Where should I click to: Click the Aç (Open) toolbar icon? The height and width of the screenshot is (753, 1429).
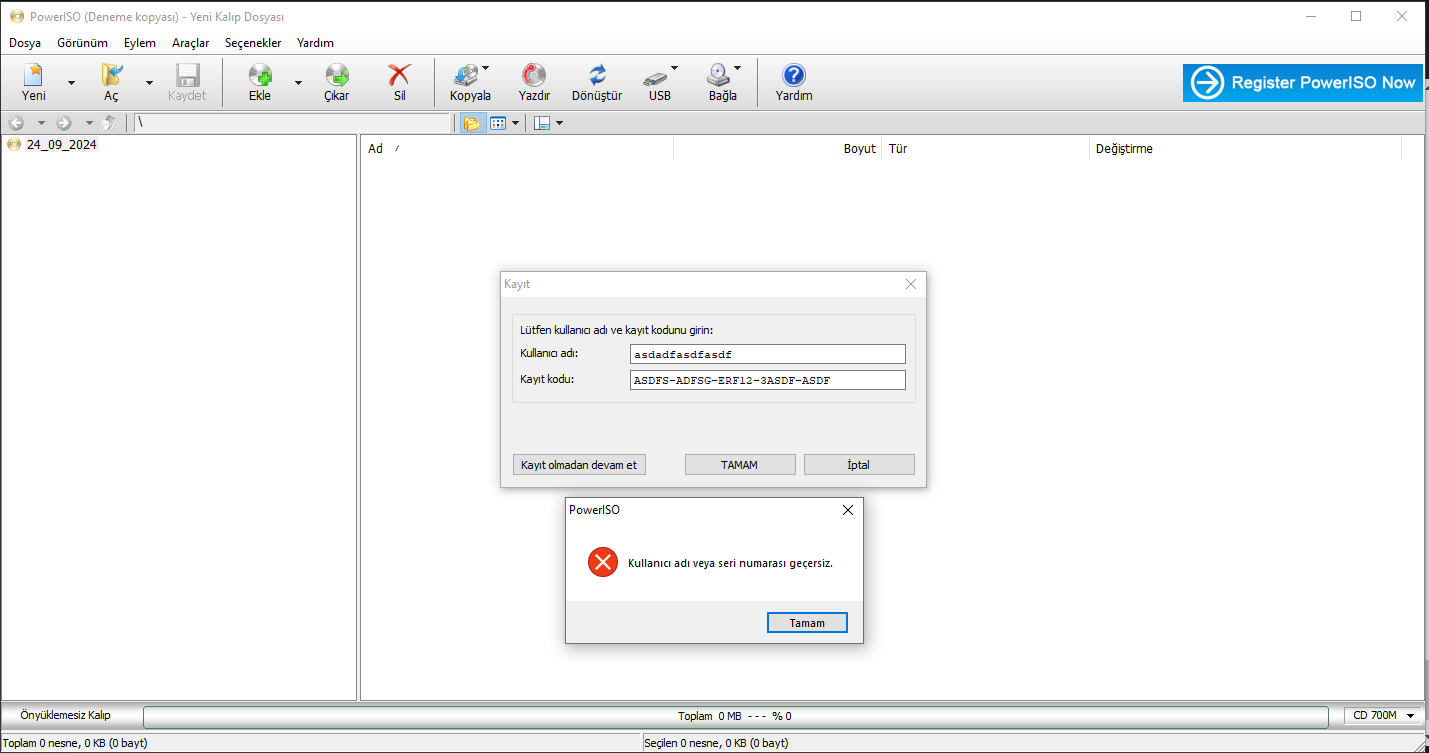[112, 82]
